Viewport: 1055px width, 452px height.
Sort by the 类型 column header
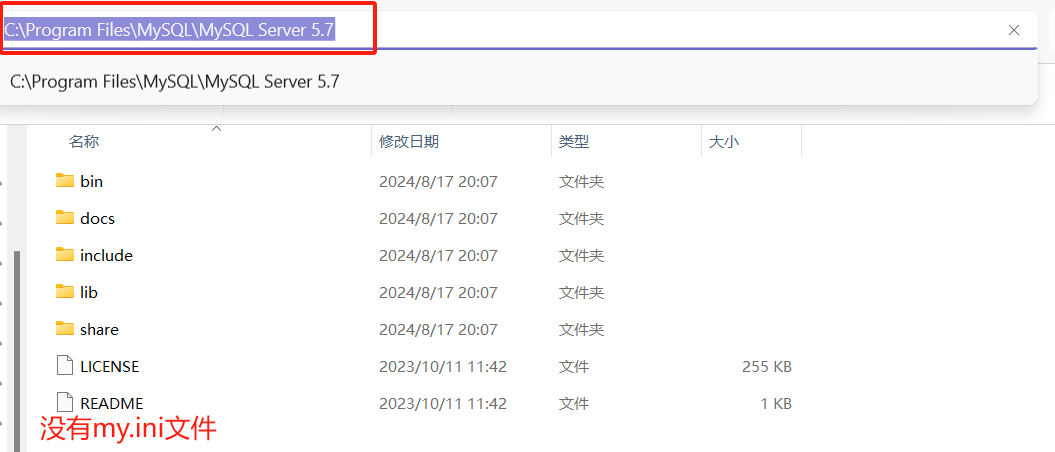click(x=573, y=142)
